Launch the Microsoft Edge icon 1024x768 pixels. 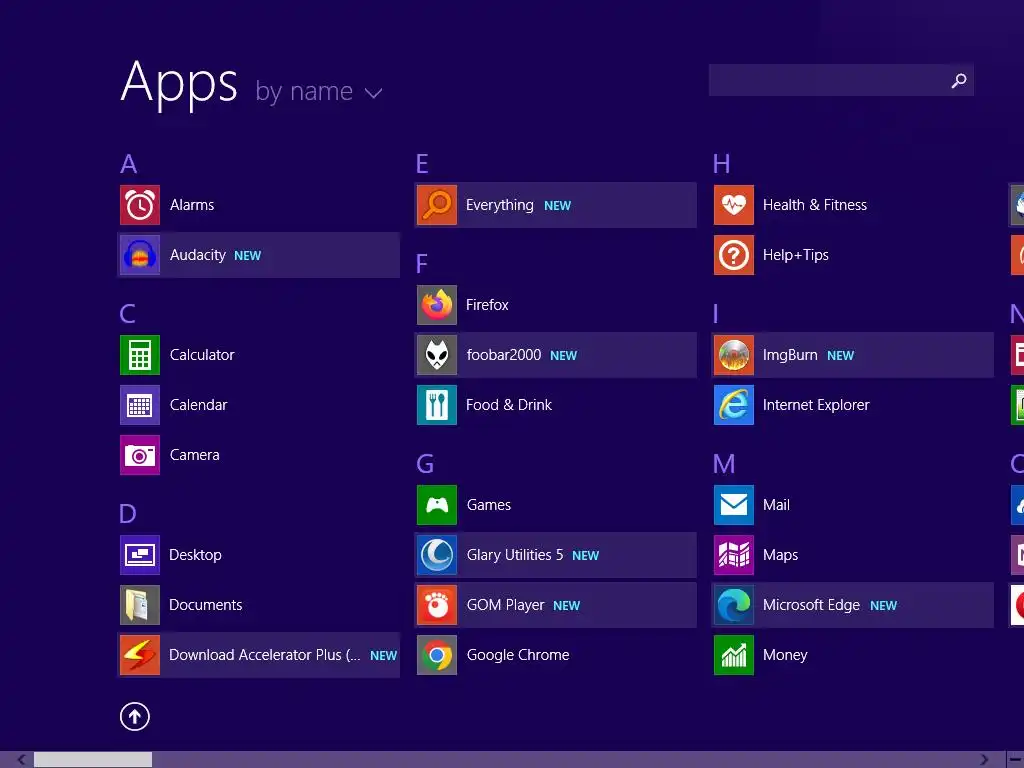(734, 605)
